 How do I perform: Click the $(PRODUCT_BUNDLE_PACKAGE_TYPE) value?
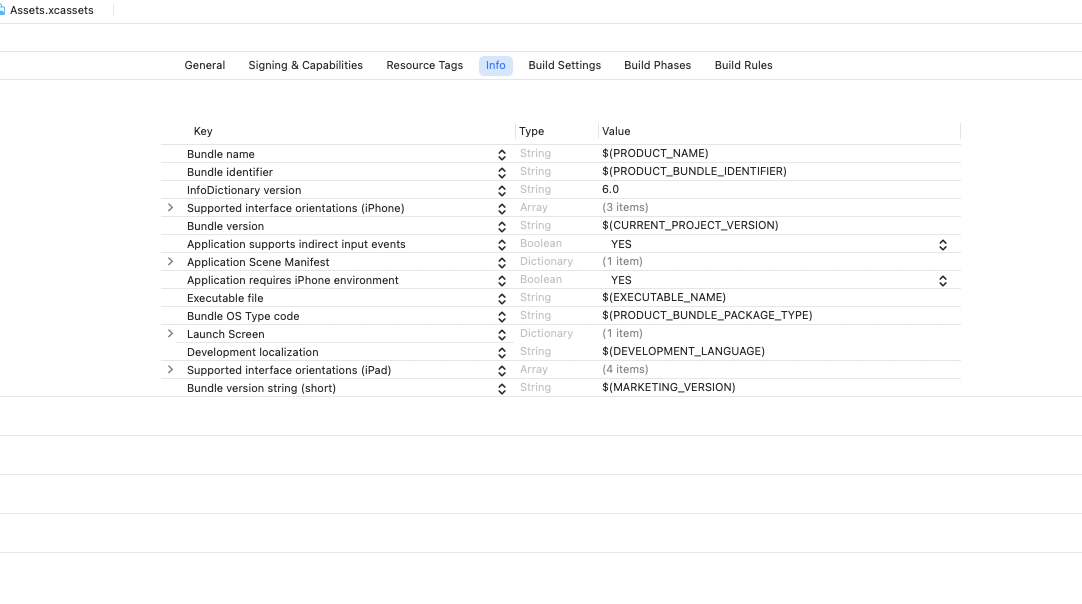707,315
